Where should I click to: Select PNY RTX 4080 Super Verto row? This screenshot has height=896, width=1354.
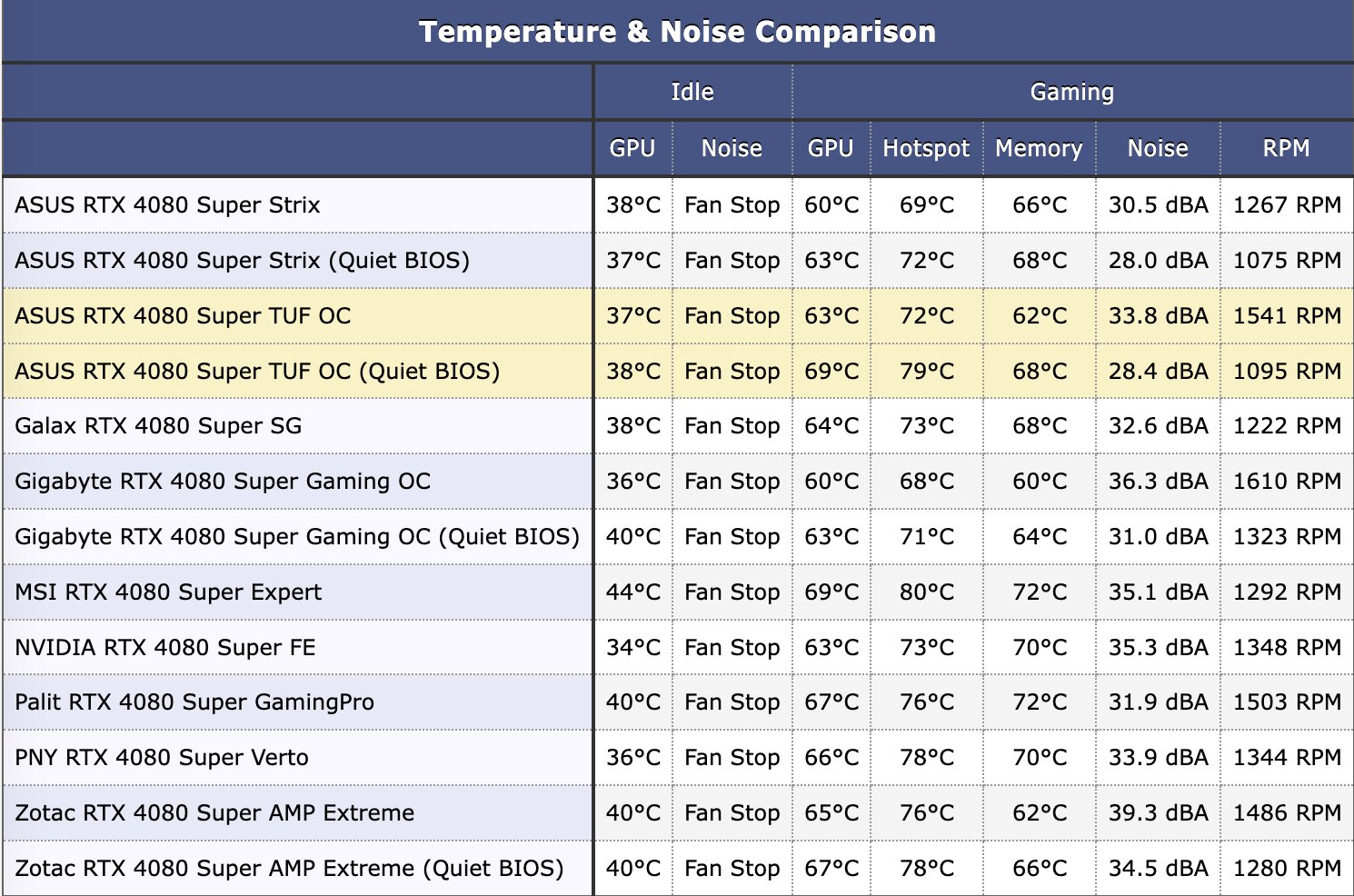677,757
